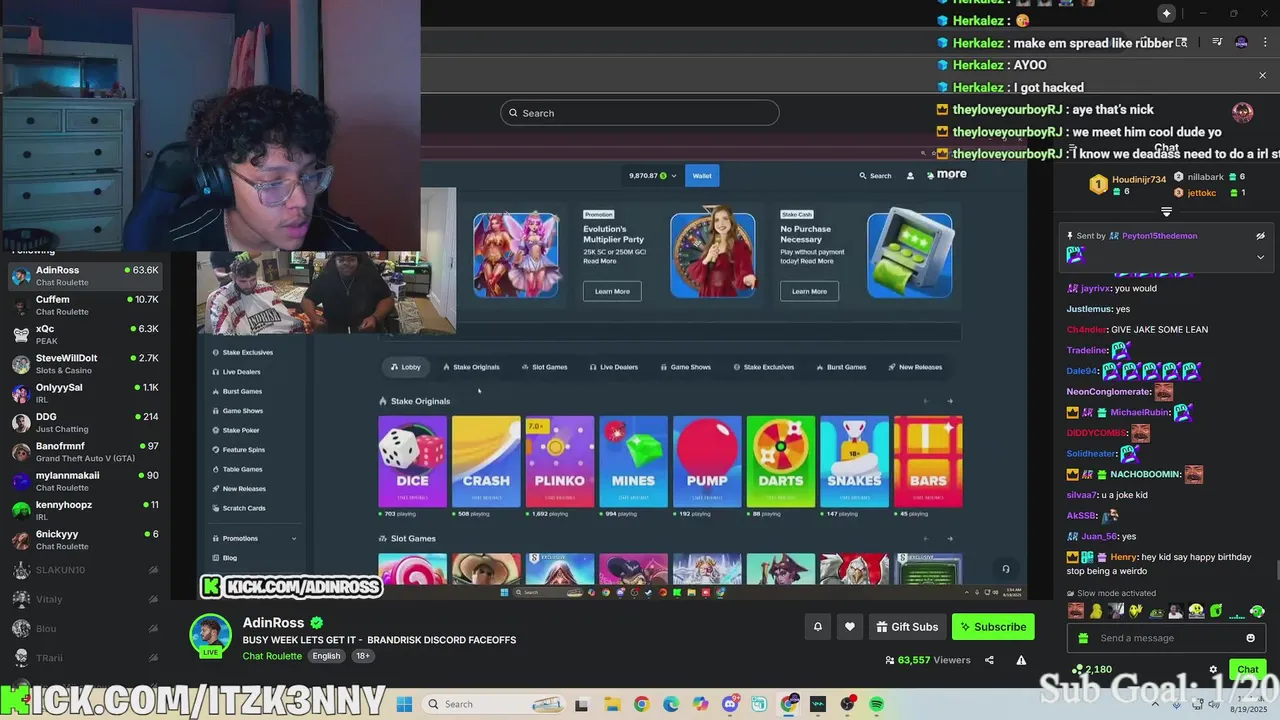Select the Slot Games tab
Screen dimensions: 1280x720
pyautogui.click(x=544, y=367)
